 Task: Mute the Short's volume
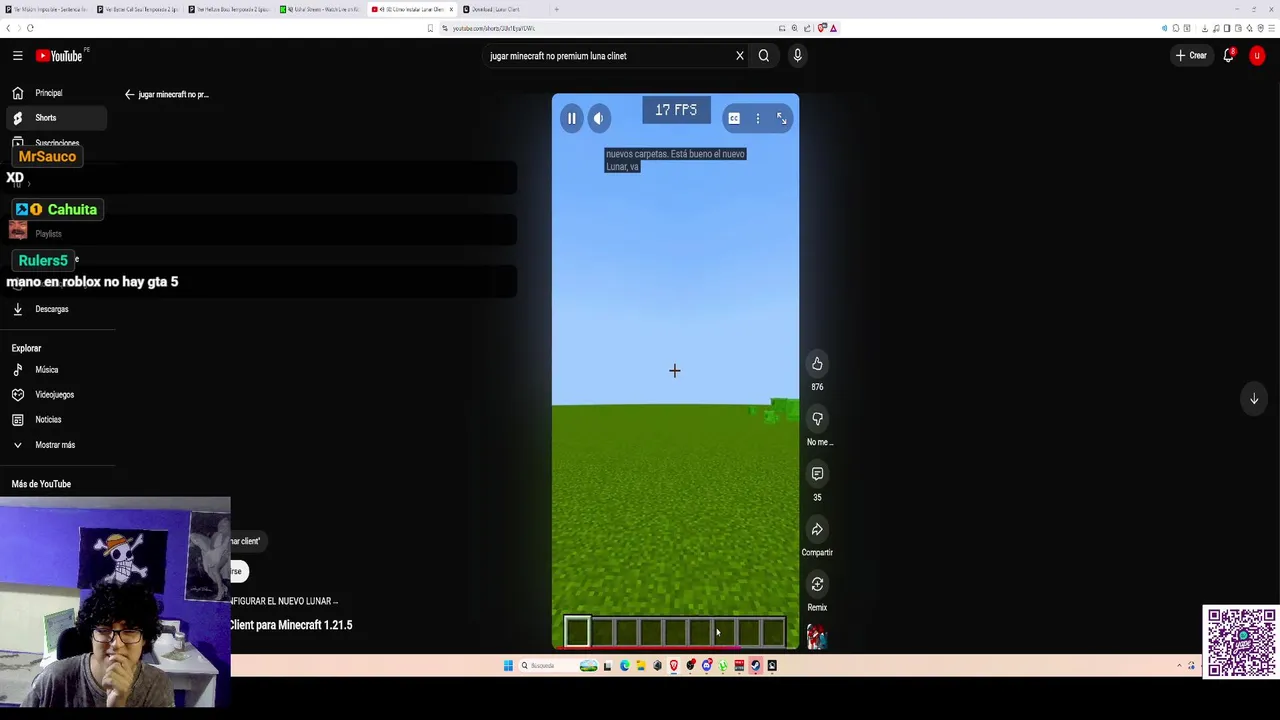pyautogui.click(x=598, y=118)
